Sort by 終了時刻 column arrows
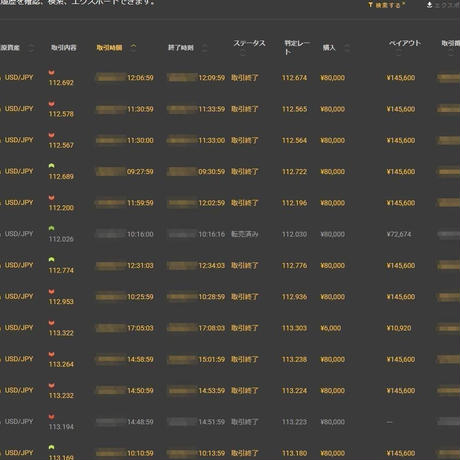Image resolution: width=460 pixels, height=460 pixels. [x=205, y=48]
